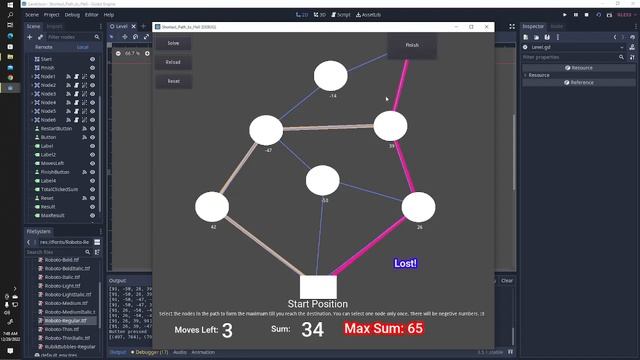Open the signal icon on RestartButton row
Viewport: 640px width, 360px height.
(84, 129)
